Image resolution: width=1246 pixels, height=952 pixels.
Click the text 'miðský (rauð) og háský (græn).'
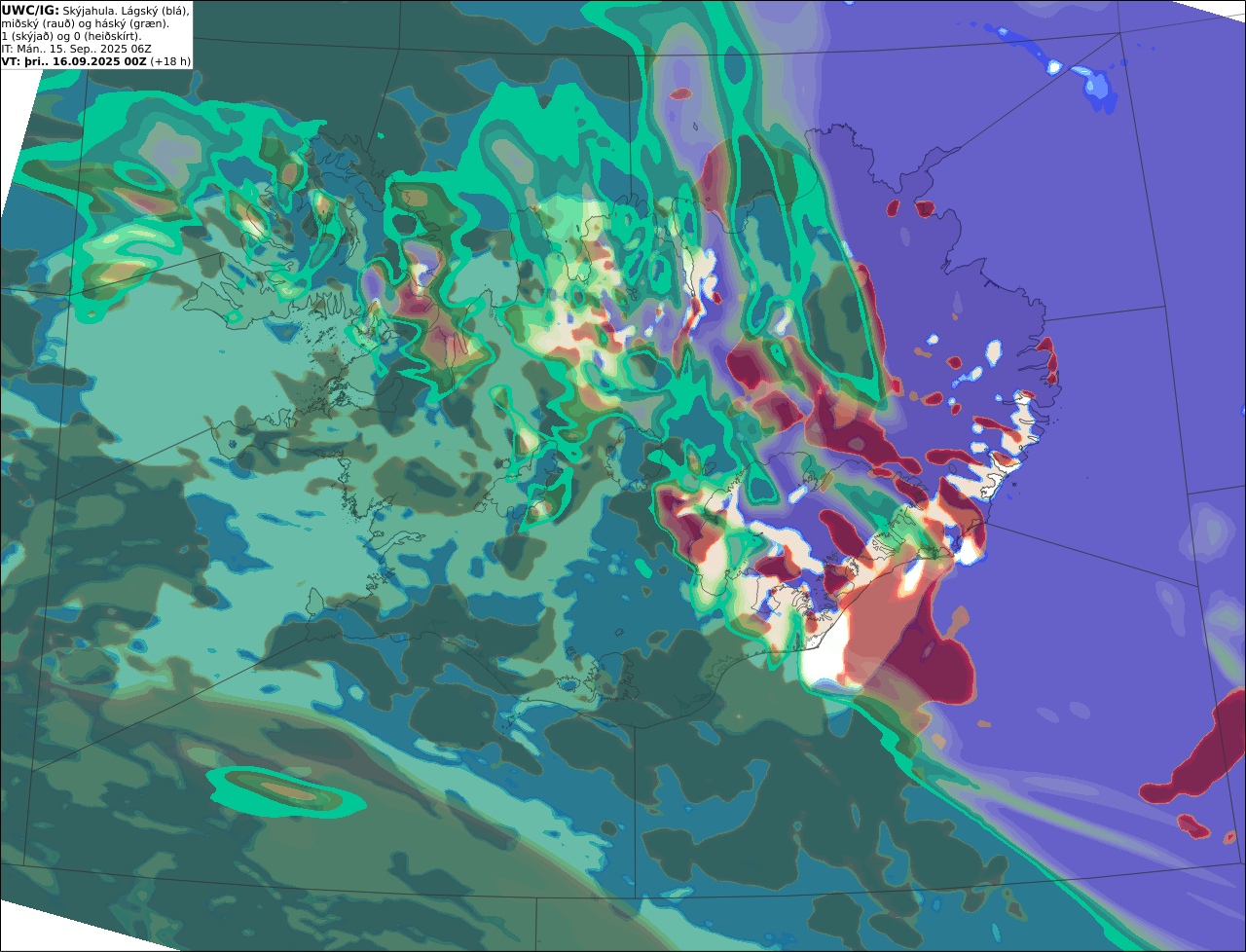85,23
